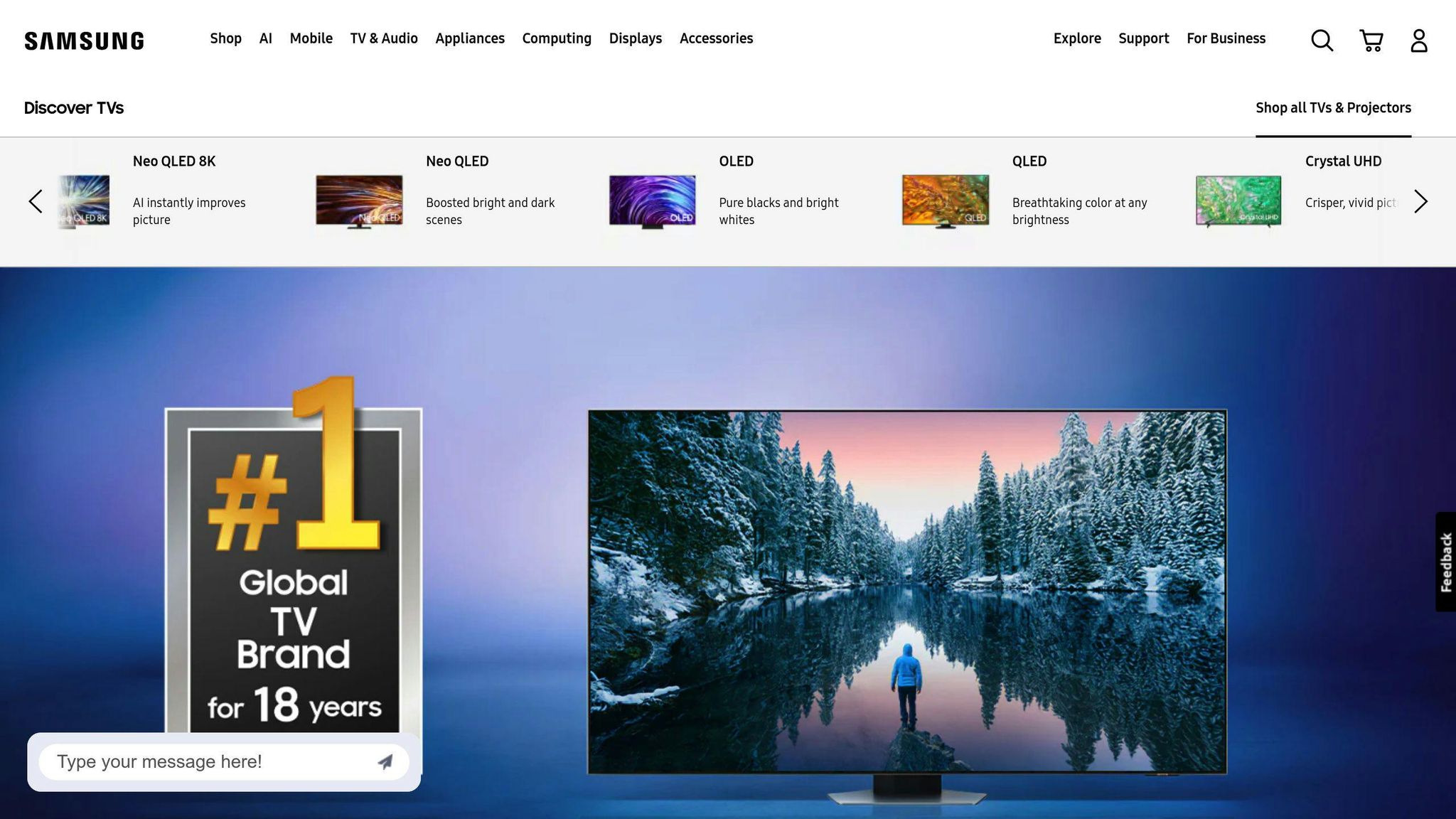Send the chat message with paper plane icon
The image size is (1456, 819).
pyautogui.click(x=385, y=762)
